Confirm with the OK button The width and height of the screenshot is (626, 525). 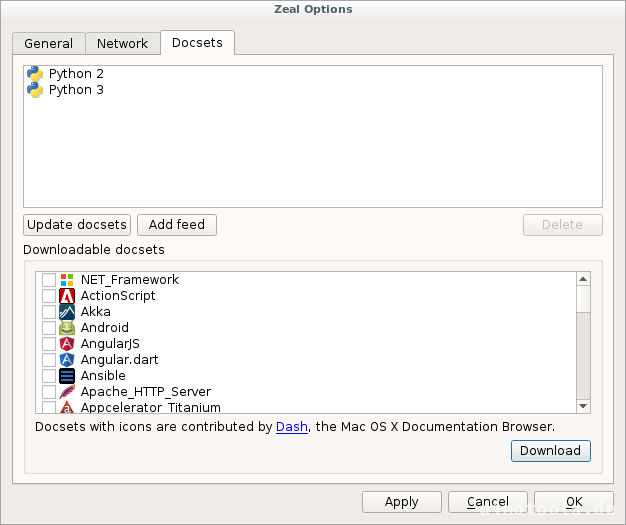click(574, 502)
